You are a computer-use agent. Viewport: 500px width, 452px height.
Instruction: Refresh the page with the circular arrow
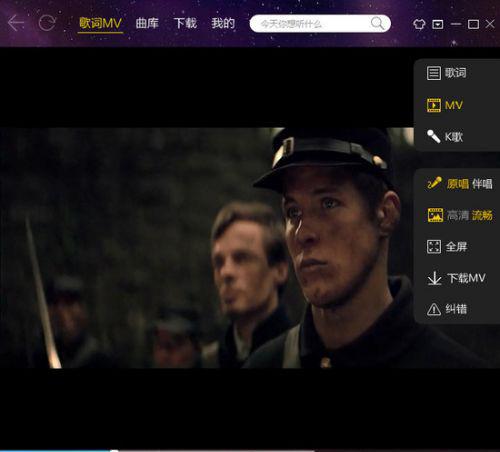(47, 23)
